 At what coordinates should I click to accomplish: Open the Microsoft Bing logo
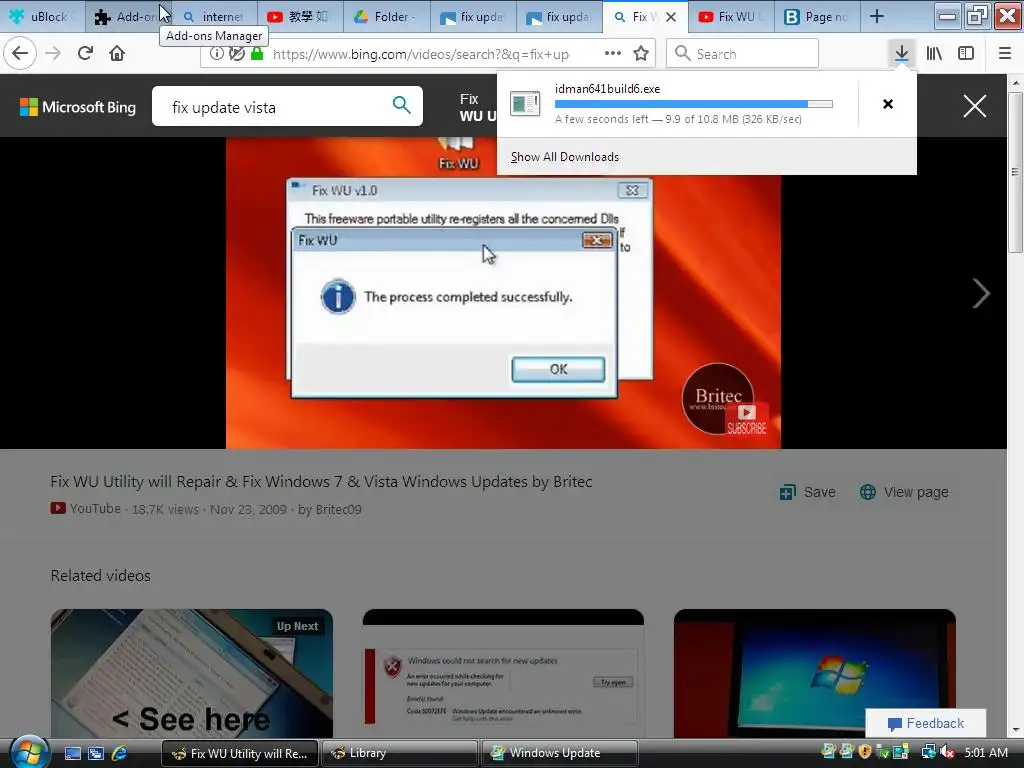click(x=78, y=107)
